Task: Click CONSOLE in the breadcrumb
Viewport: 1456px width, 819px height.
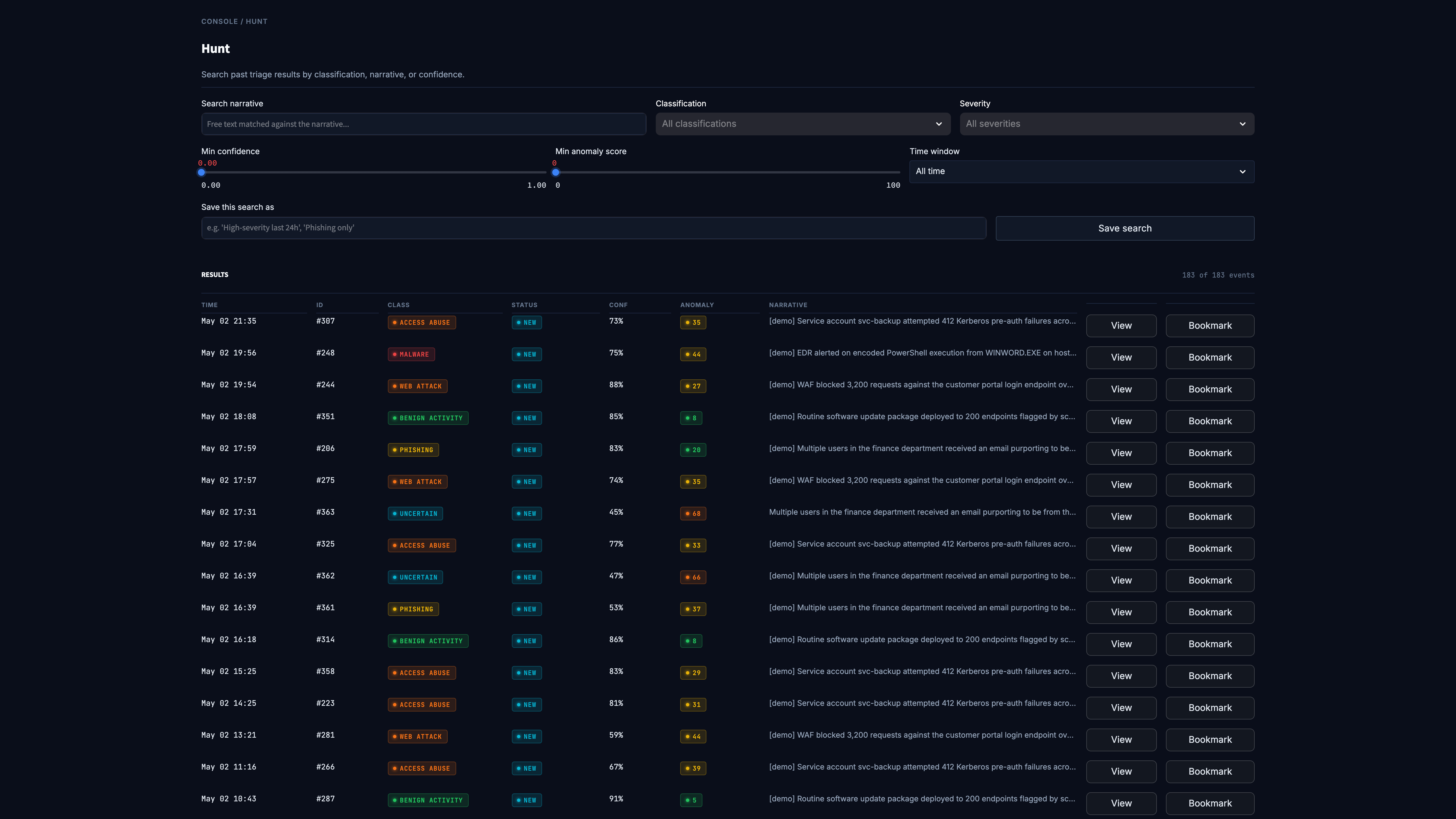Action: click(219, 22)
